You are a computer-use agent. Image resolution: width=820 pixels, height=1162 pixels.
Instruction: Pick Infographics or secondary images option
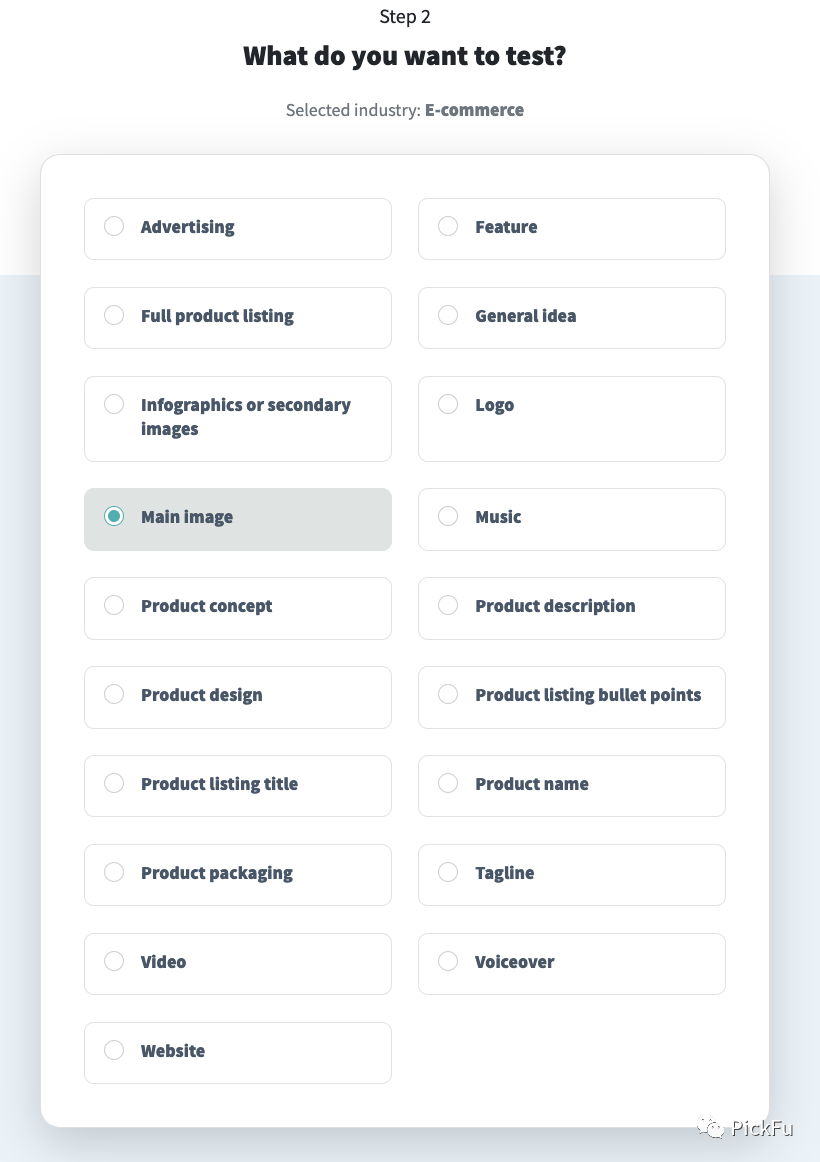coord(114,405)
